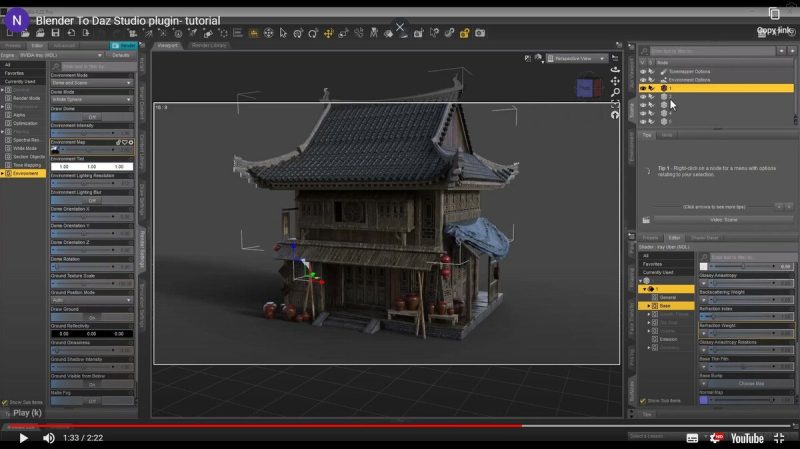Viewport: 800px width, 449px height.
Task: Switch to the Viewport tab
Action: pos(167,45)
